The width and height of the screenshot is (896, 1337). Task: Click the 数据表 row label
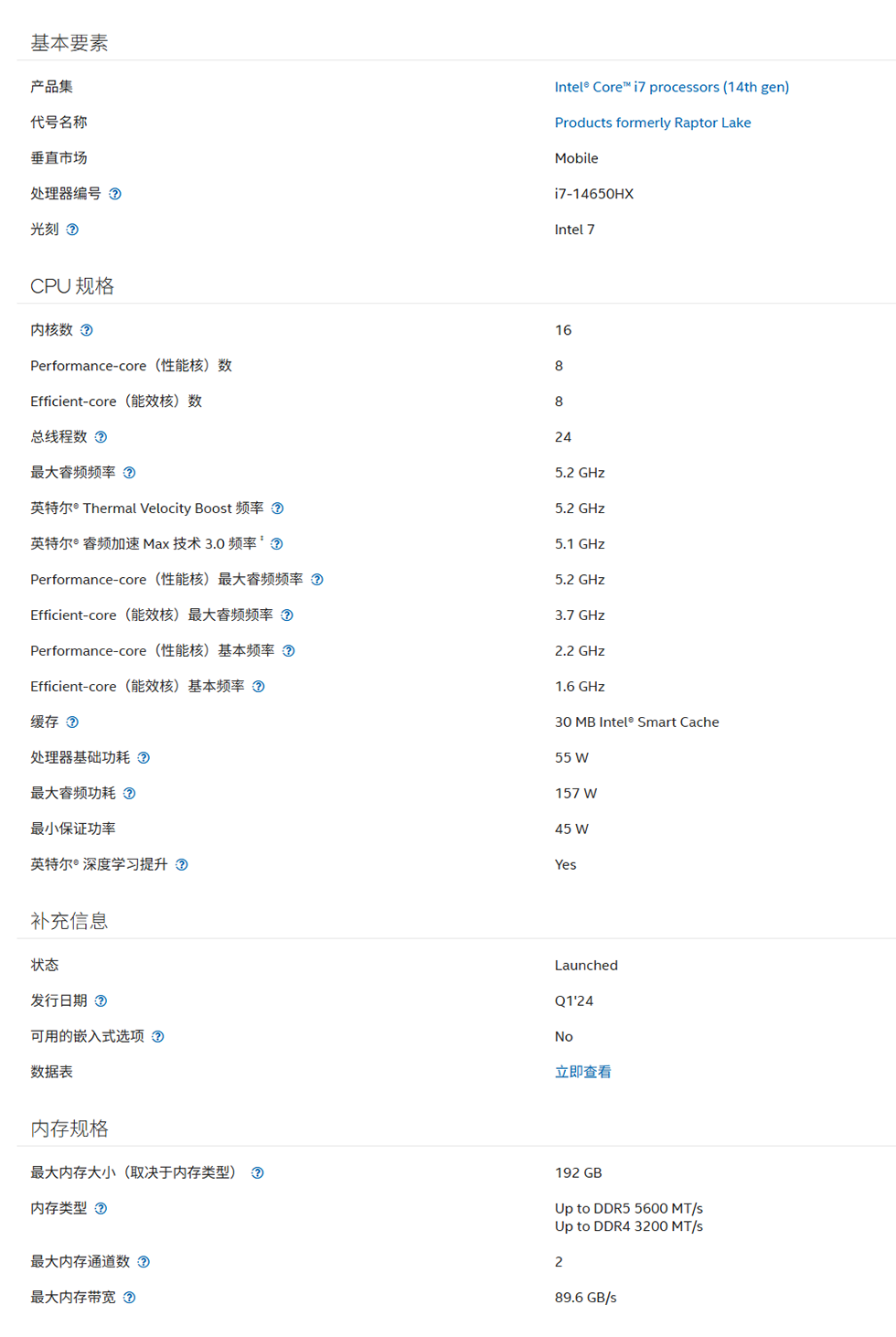[x=51, y=1072]
